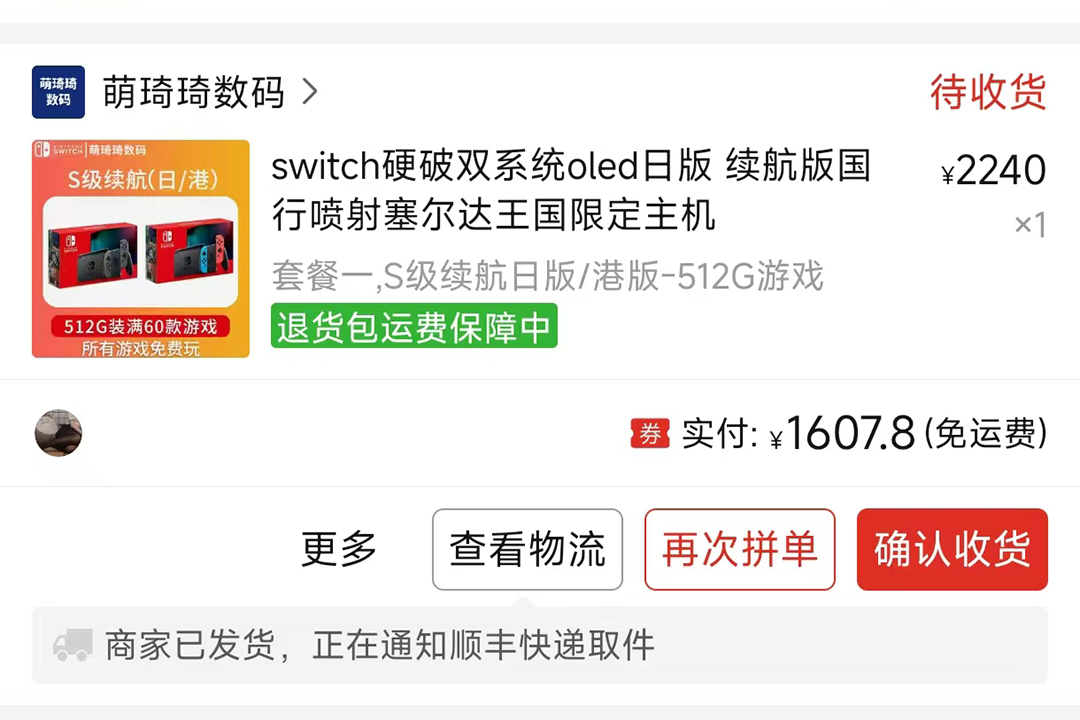Viewport: 1080px width, 720px height.
Task: Tap the ×1 quantity label
Action: click(1030, 225)
